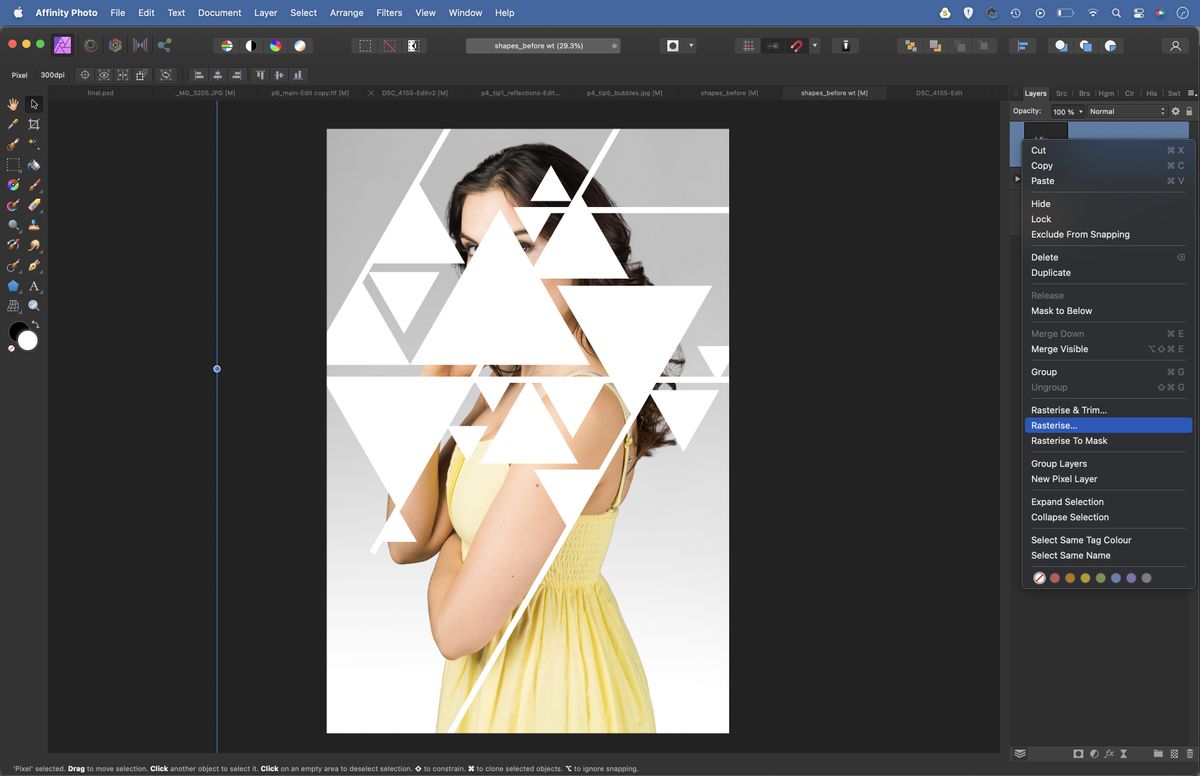Toggle the grid icon in the toolbar
The height and width of the screenshot is (776, 1200).
(x=747, y=45)
